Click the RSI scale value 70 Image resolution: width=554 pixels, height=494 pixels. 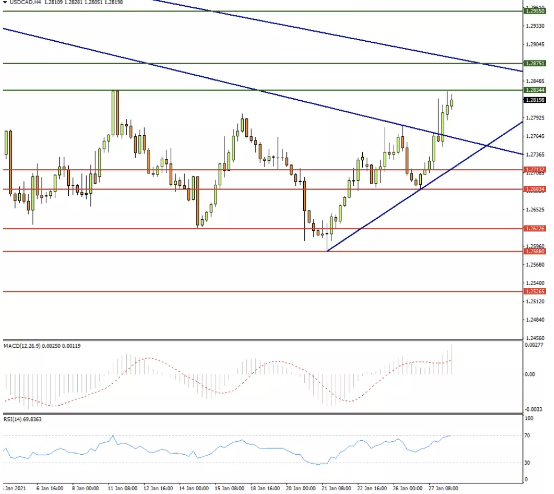tap(527, 436)
